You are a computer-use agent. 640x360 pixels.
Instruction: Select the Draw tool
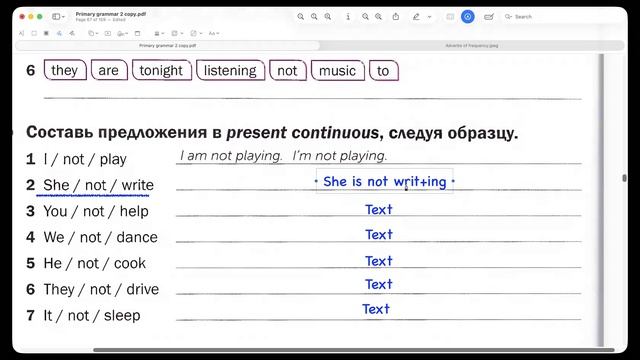(72, 33)
